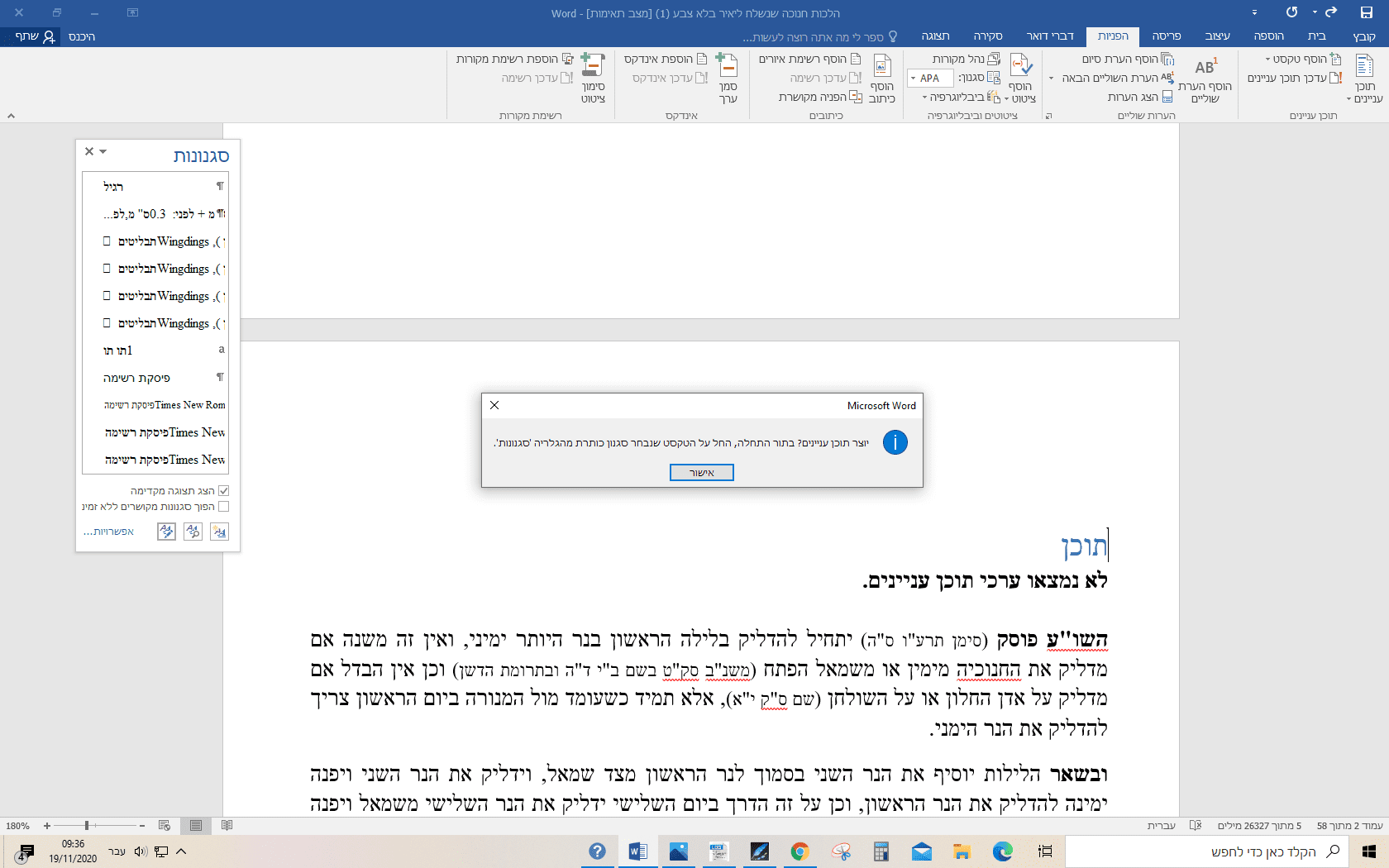Close the Styles (סגנונות) pane

tap(89, 151)
